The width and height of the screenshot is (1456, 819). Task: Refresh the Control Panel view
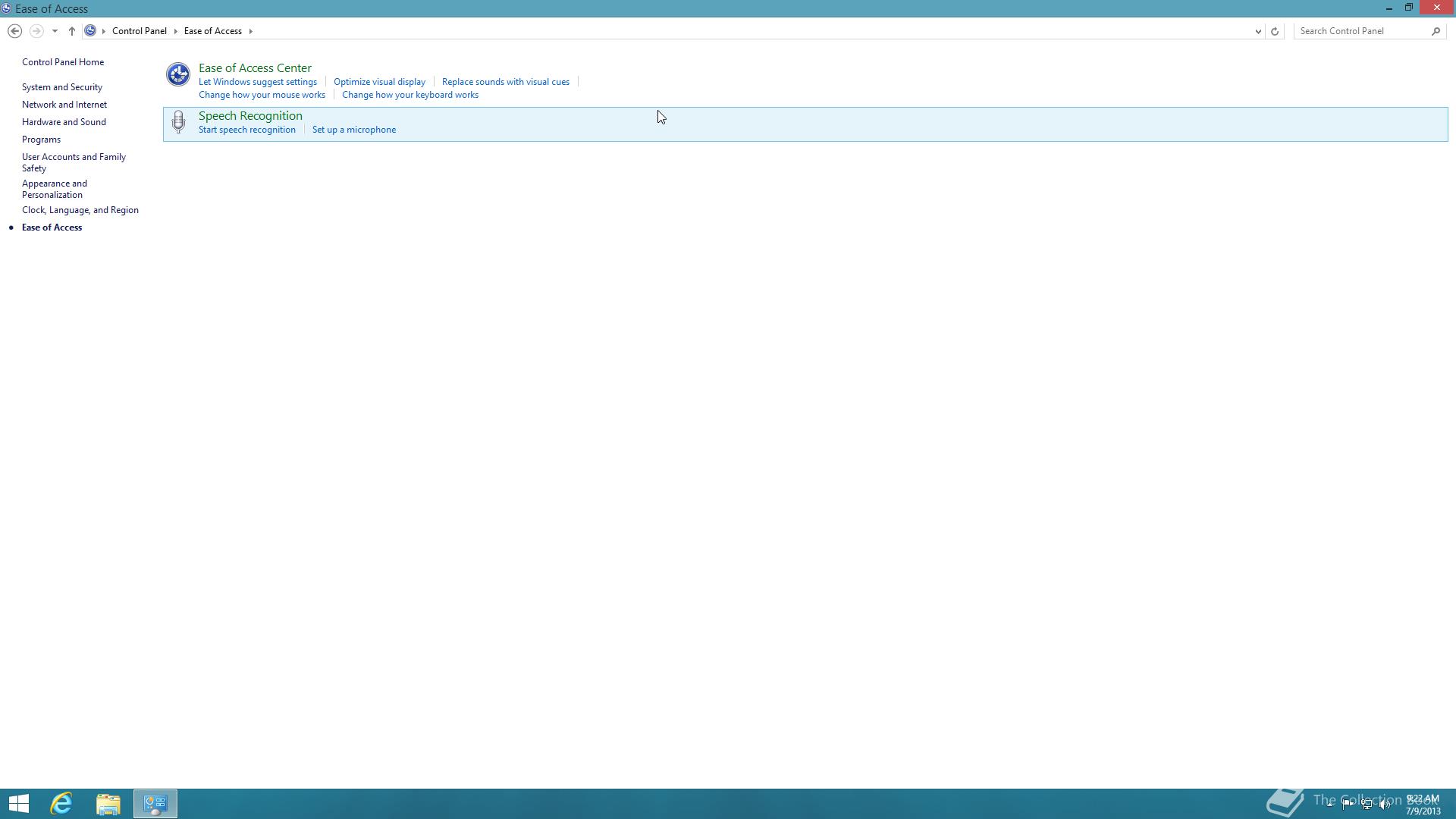1275,31
